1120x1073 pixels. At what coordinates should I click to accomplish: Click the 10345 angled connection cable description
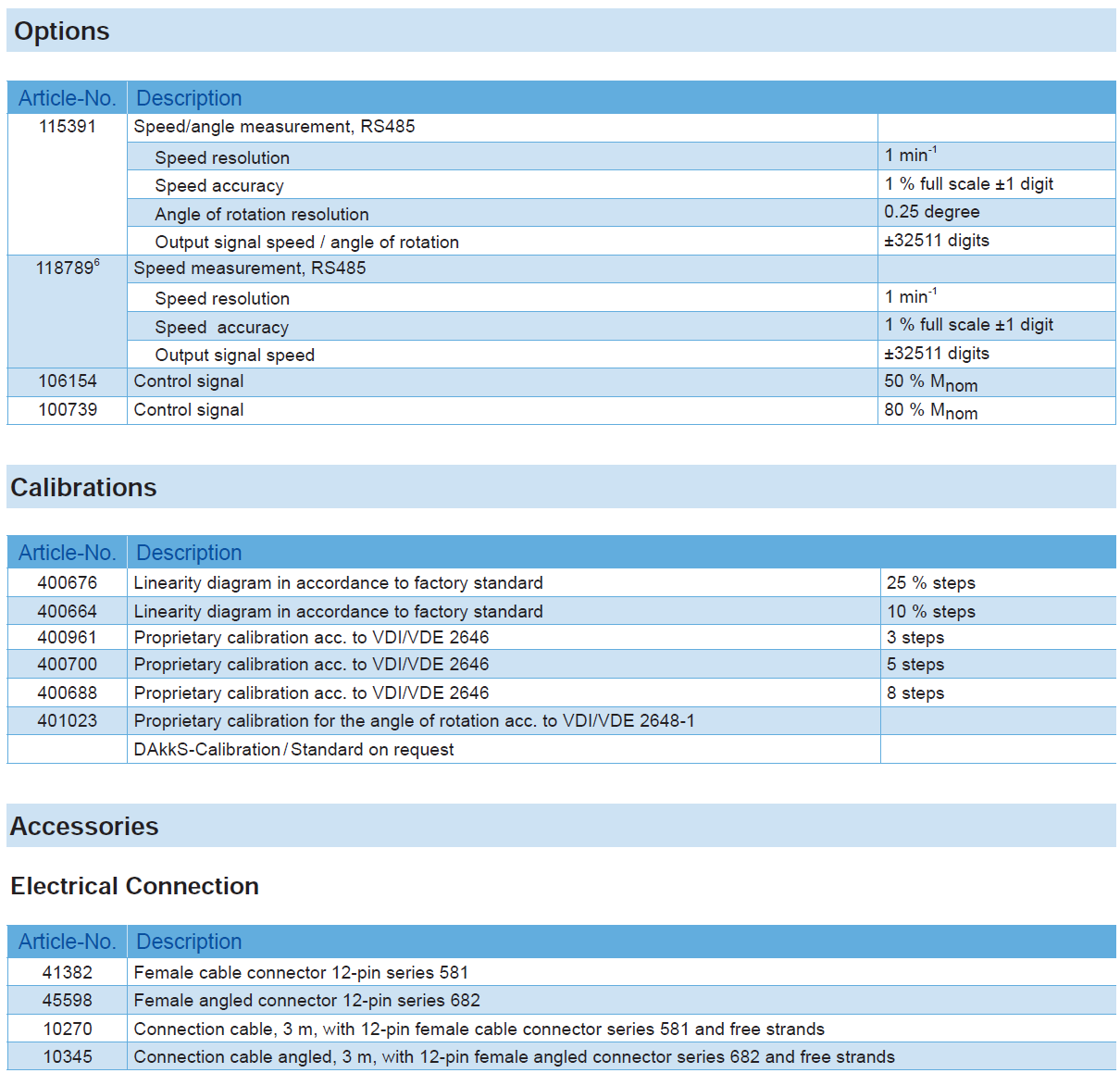coord(514,1057)
